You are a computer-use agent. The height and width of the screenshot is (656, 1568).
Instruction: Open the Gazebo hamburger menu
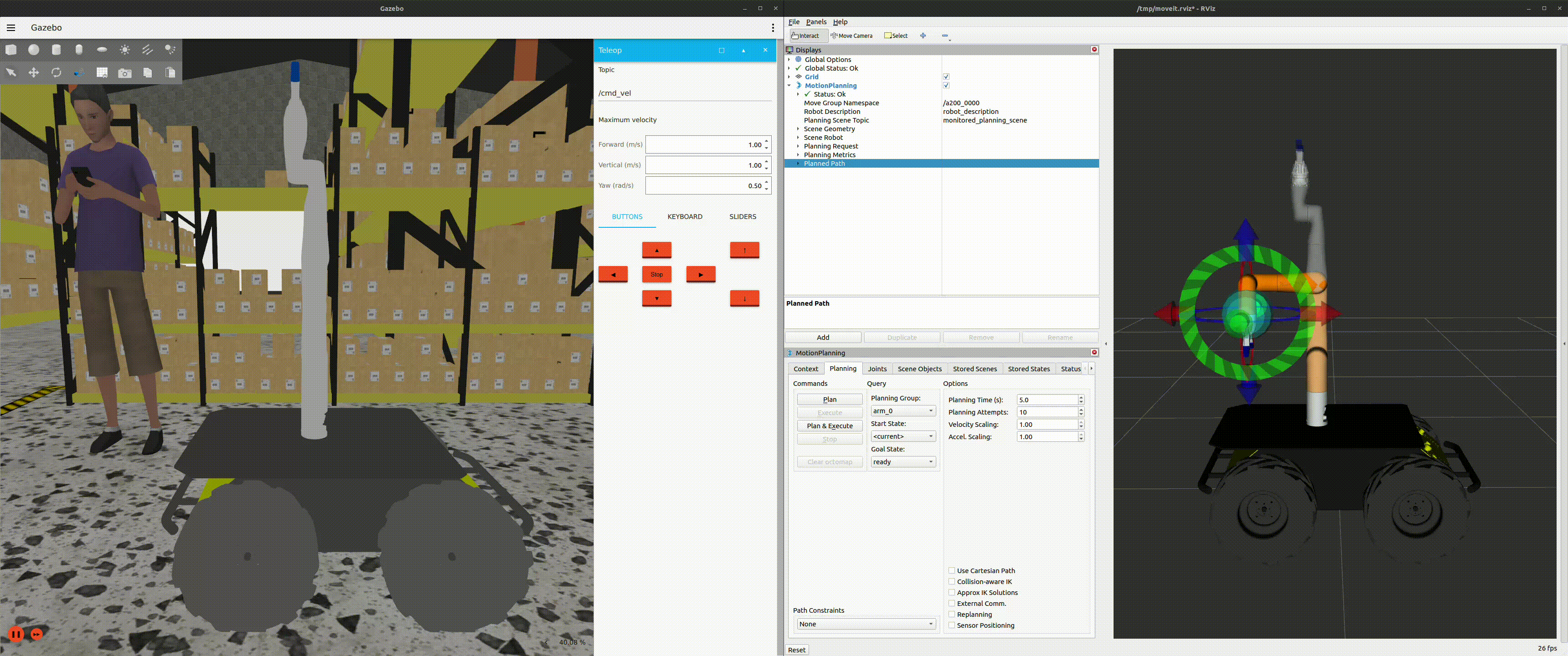11,27
